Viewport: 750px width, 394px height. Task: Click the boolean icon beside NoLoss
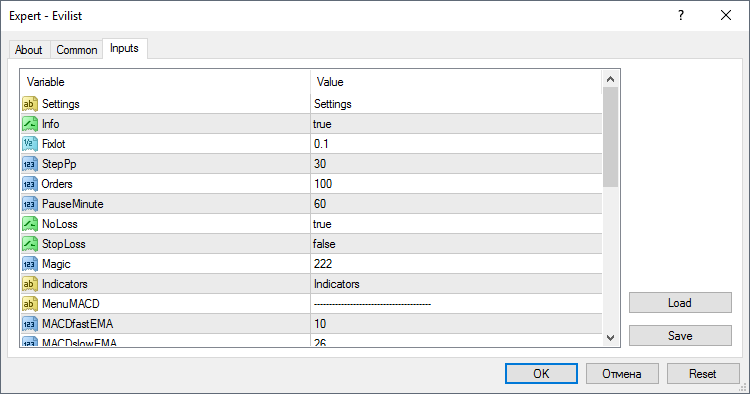pos(30,224)
